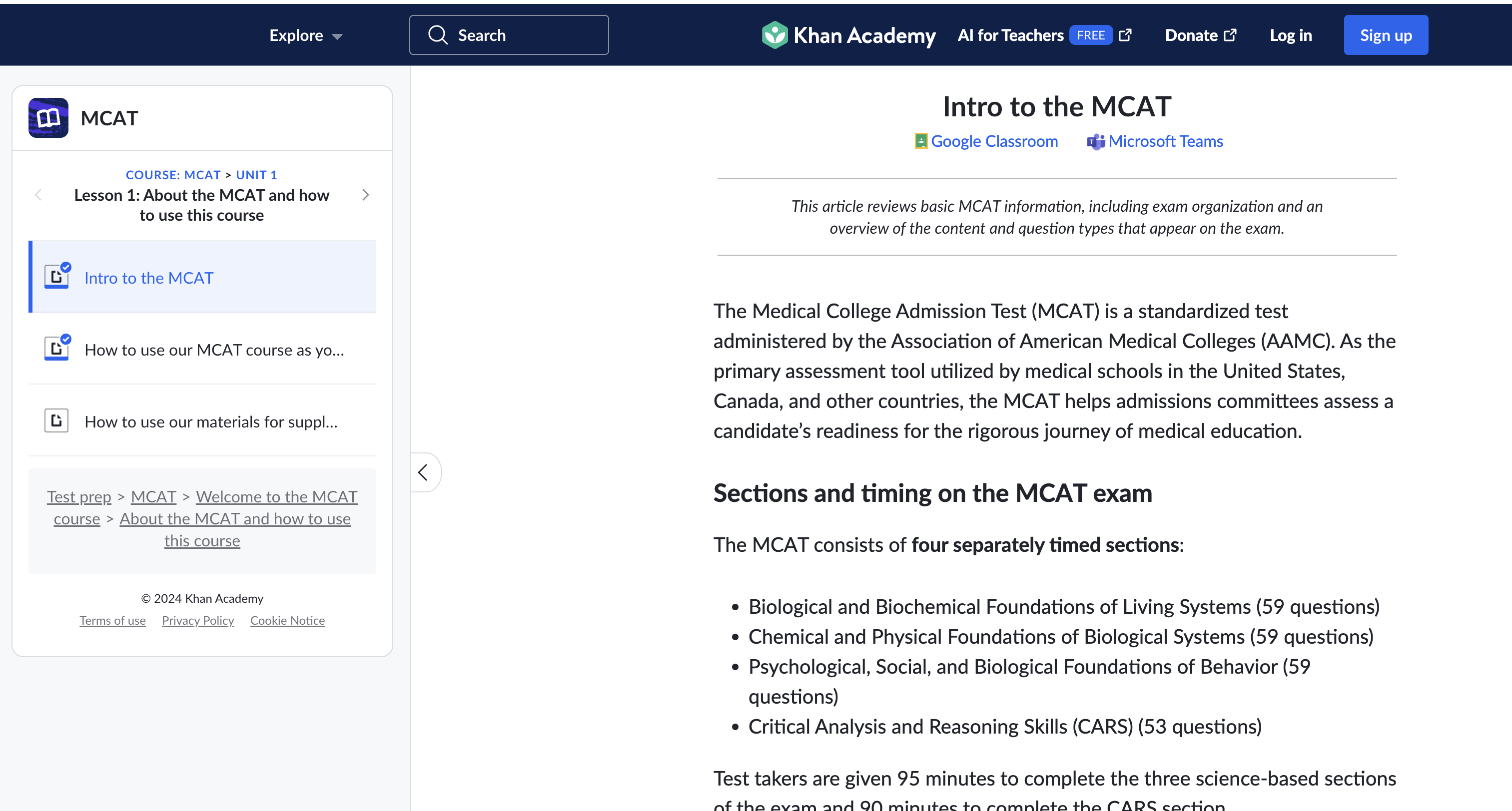Image resolution: width=1512 pixels, height=811 pixels.
Task: Click the search magnifier icon
Action: pos(438,35)
